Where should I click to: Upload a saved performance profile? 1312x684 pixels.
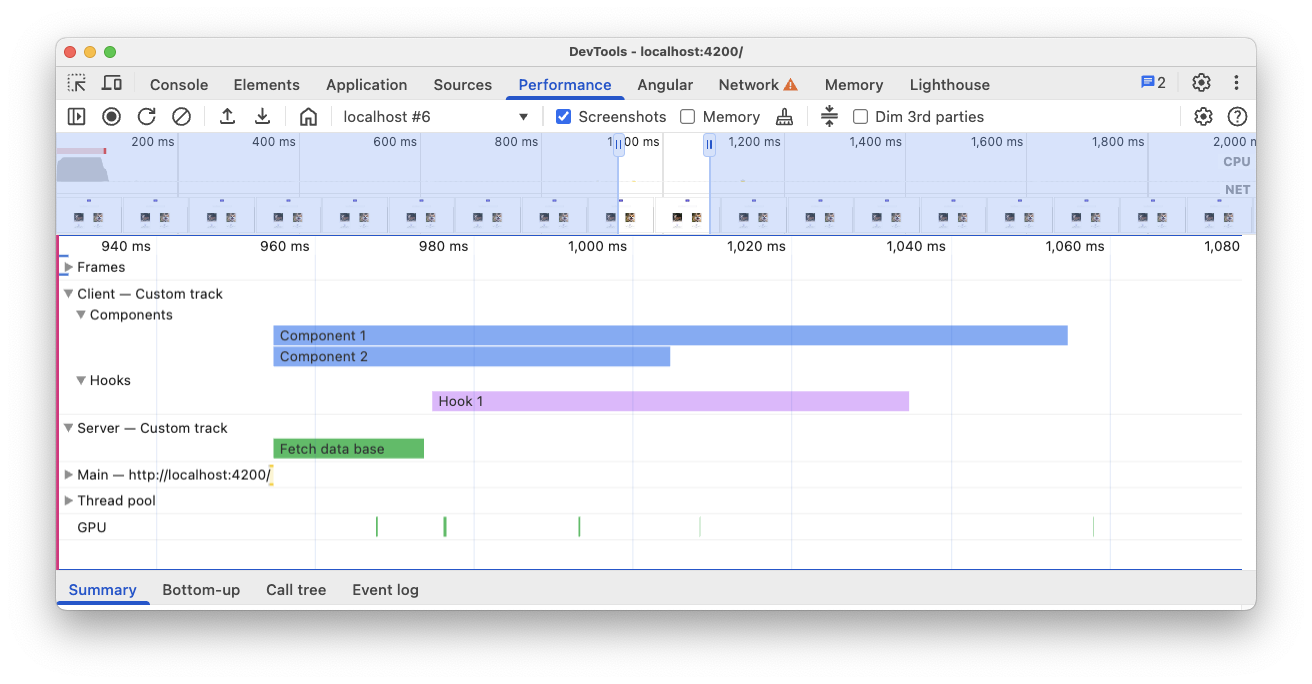click(227, 116)
